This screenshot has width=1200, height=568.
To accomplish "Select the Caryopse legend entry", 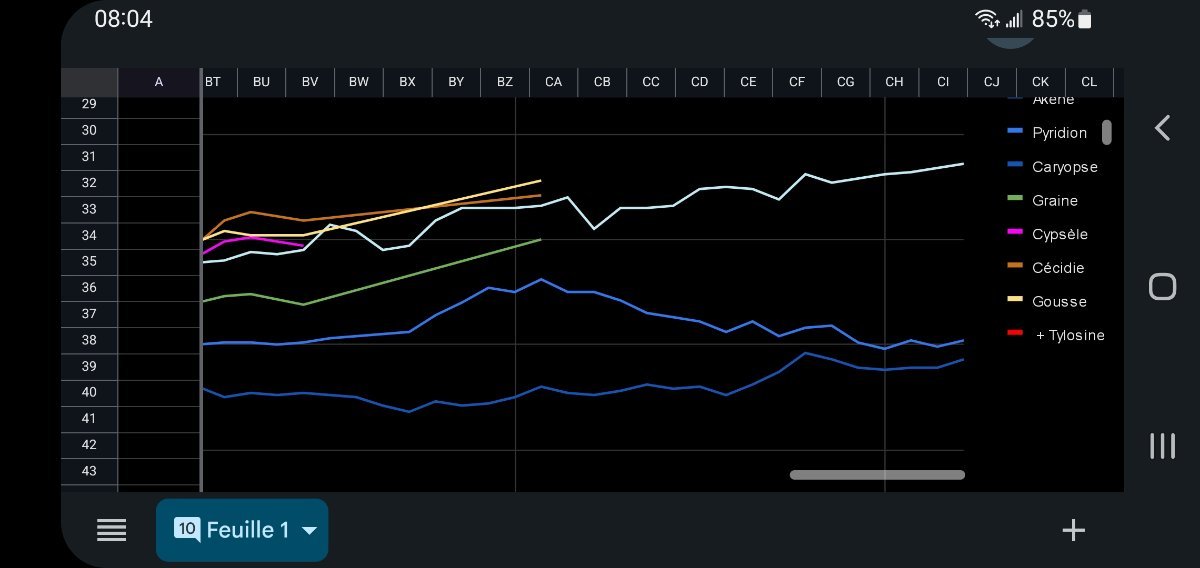I will [1064, 167].
